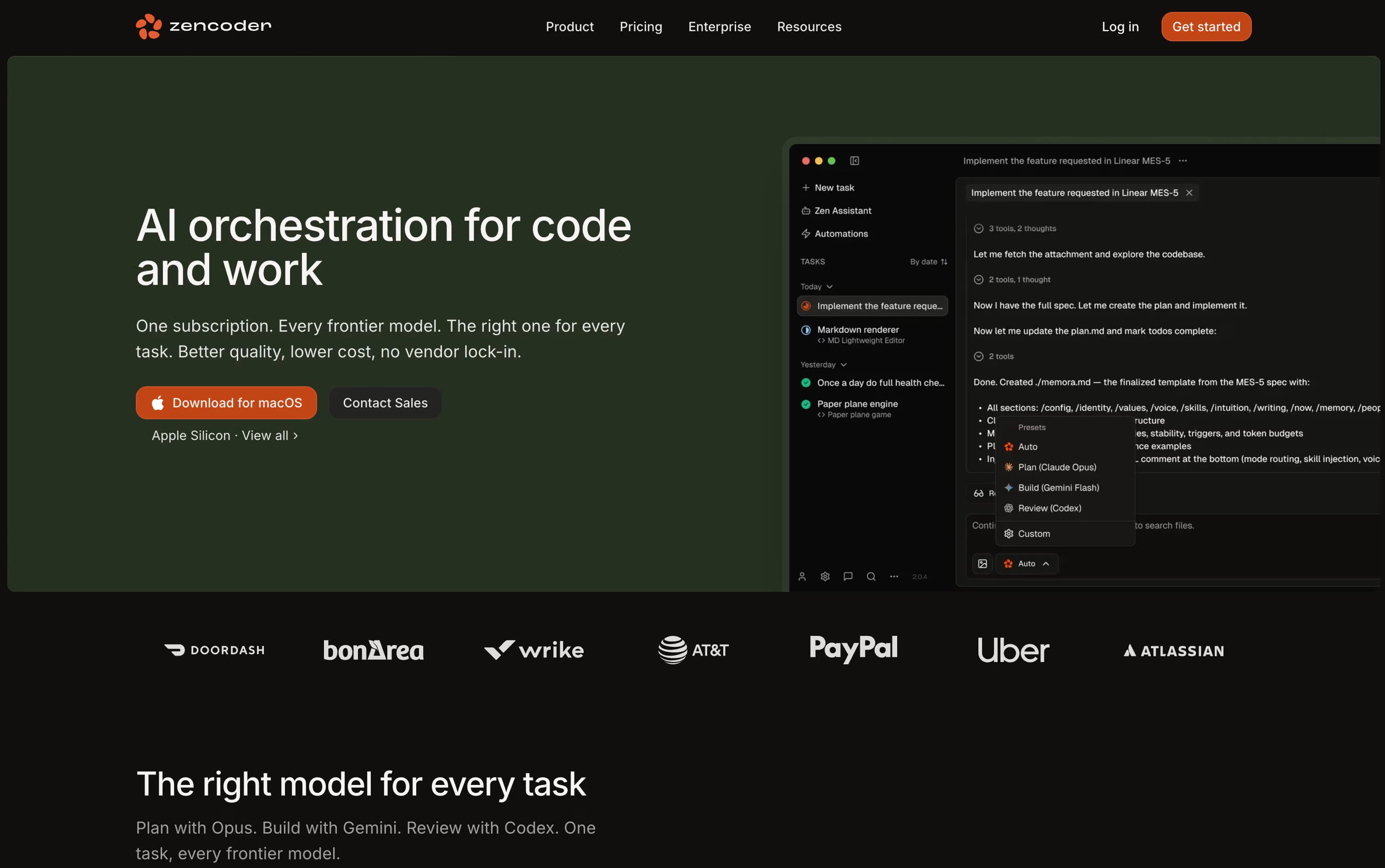Choose Build (Gemini Flash) preset
Viewport: 1385px width, 868px height.
point(1065,487)
